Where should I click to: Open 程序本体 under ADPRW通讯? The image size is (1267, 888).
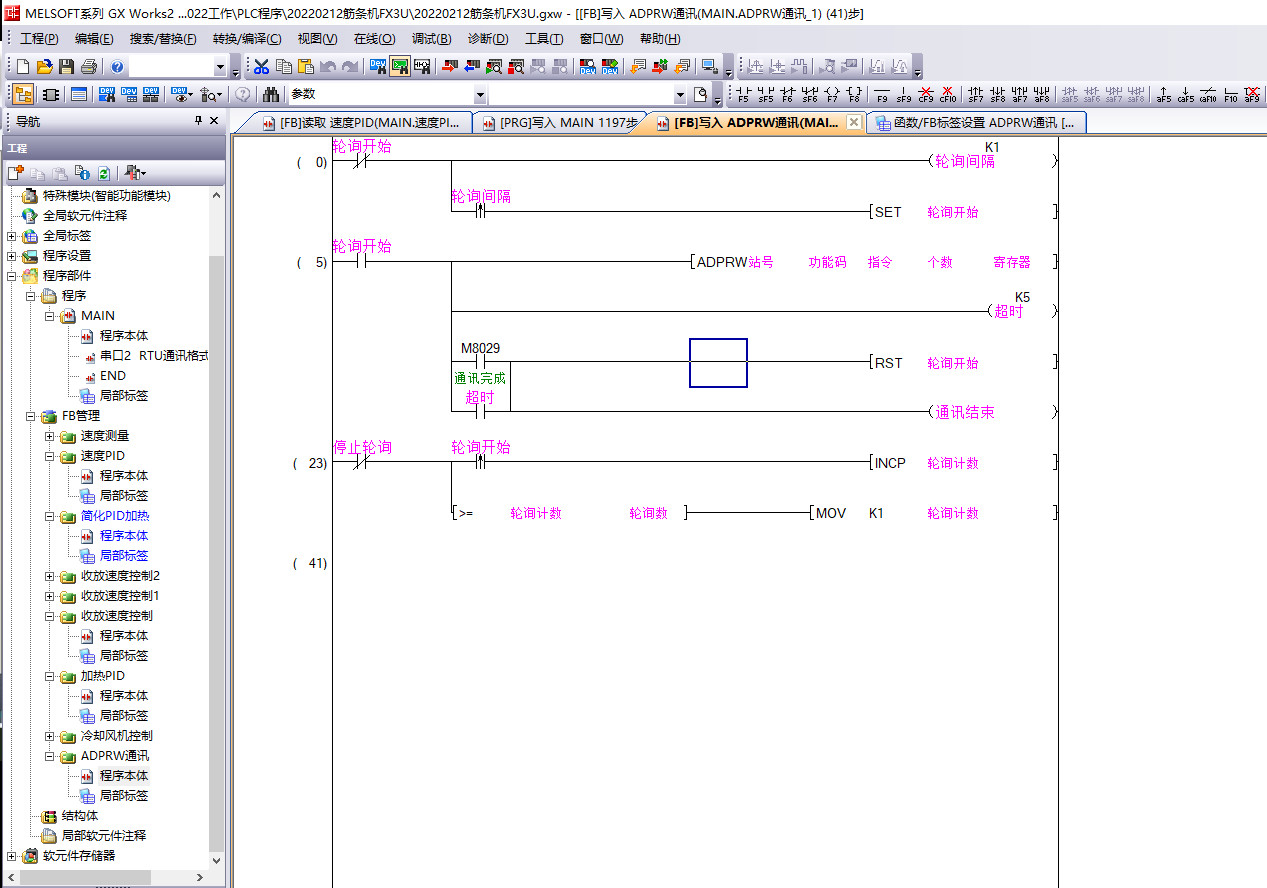[x=123, y=776]
